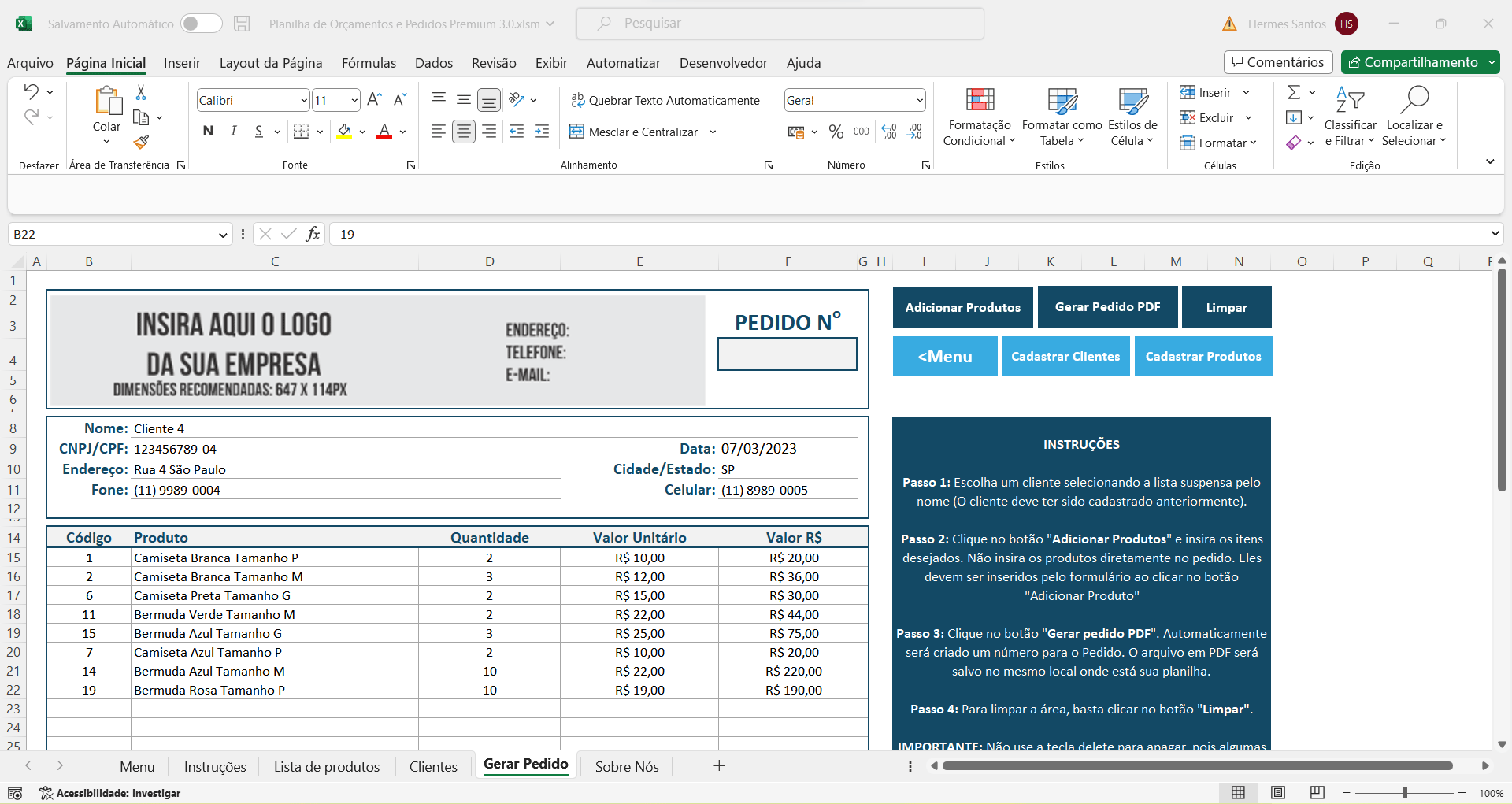This screenshot has width=1512, height=804.
Task: Switch to Lista de produtos sheet
Action: [x=327, y=766]
